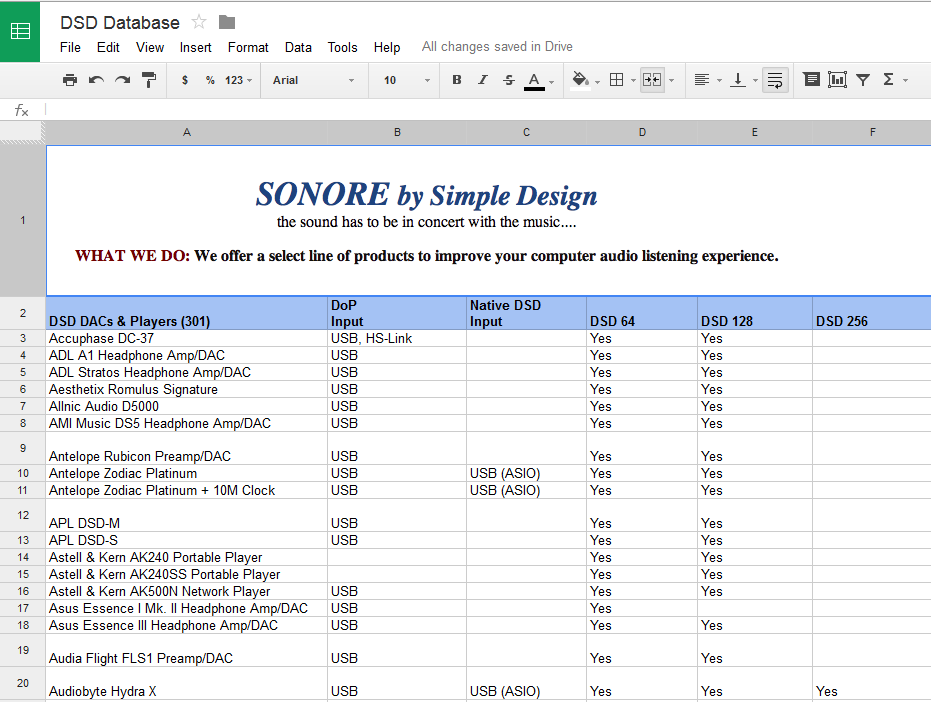Select column D header
This screenshot has height=702, width=931.
[x=642, y=132]
